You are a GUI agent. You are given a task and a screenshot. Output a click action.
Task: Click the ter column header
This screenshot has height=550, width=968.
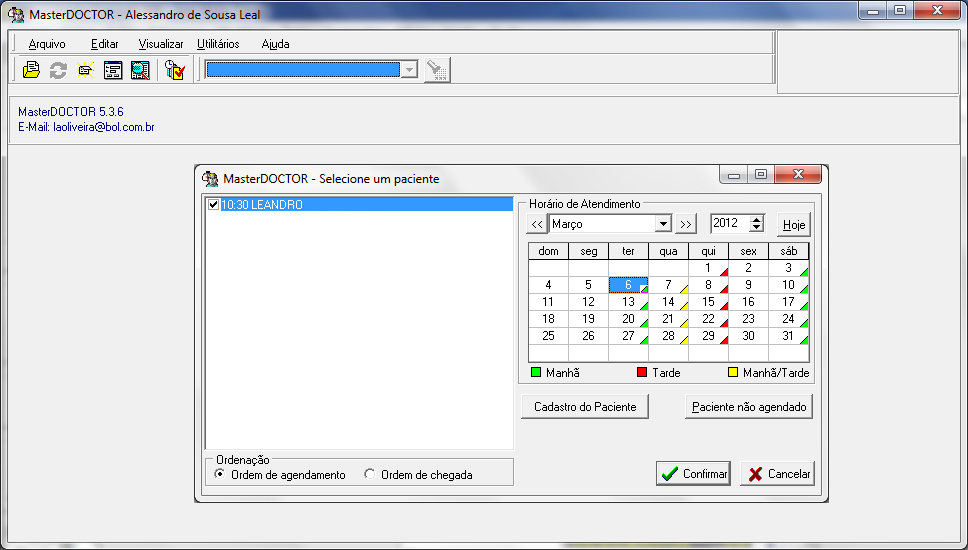628,251
